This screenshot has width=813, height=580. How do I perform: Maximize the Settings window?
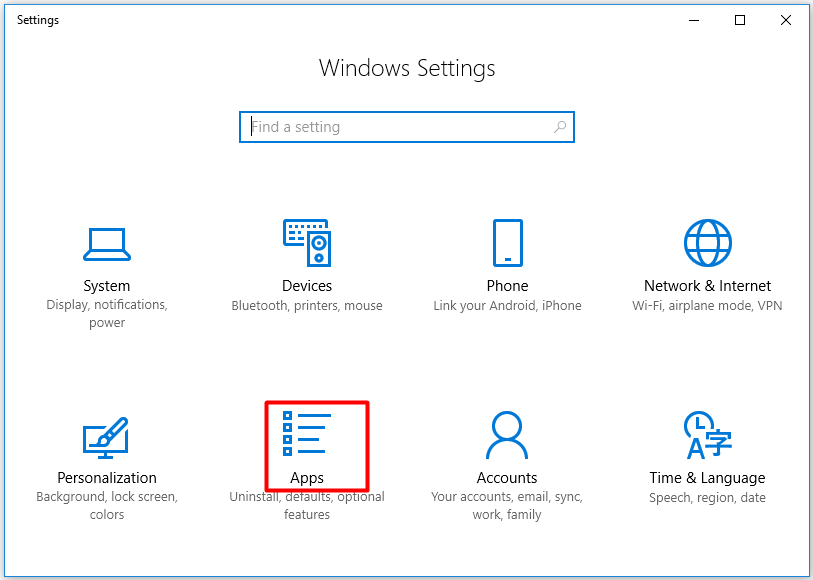point(740,20)
